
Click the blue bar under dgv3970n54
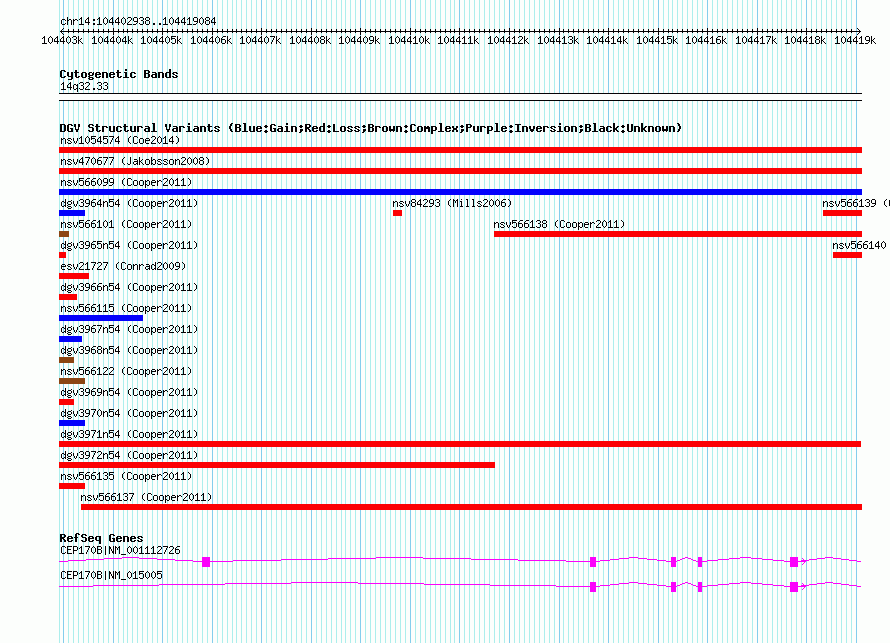(72, 423)
